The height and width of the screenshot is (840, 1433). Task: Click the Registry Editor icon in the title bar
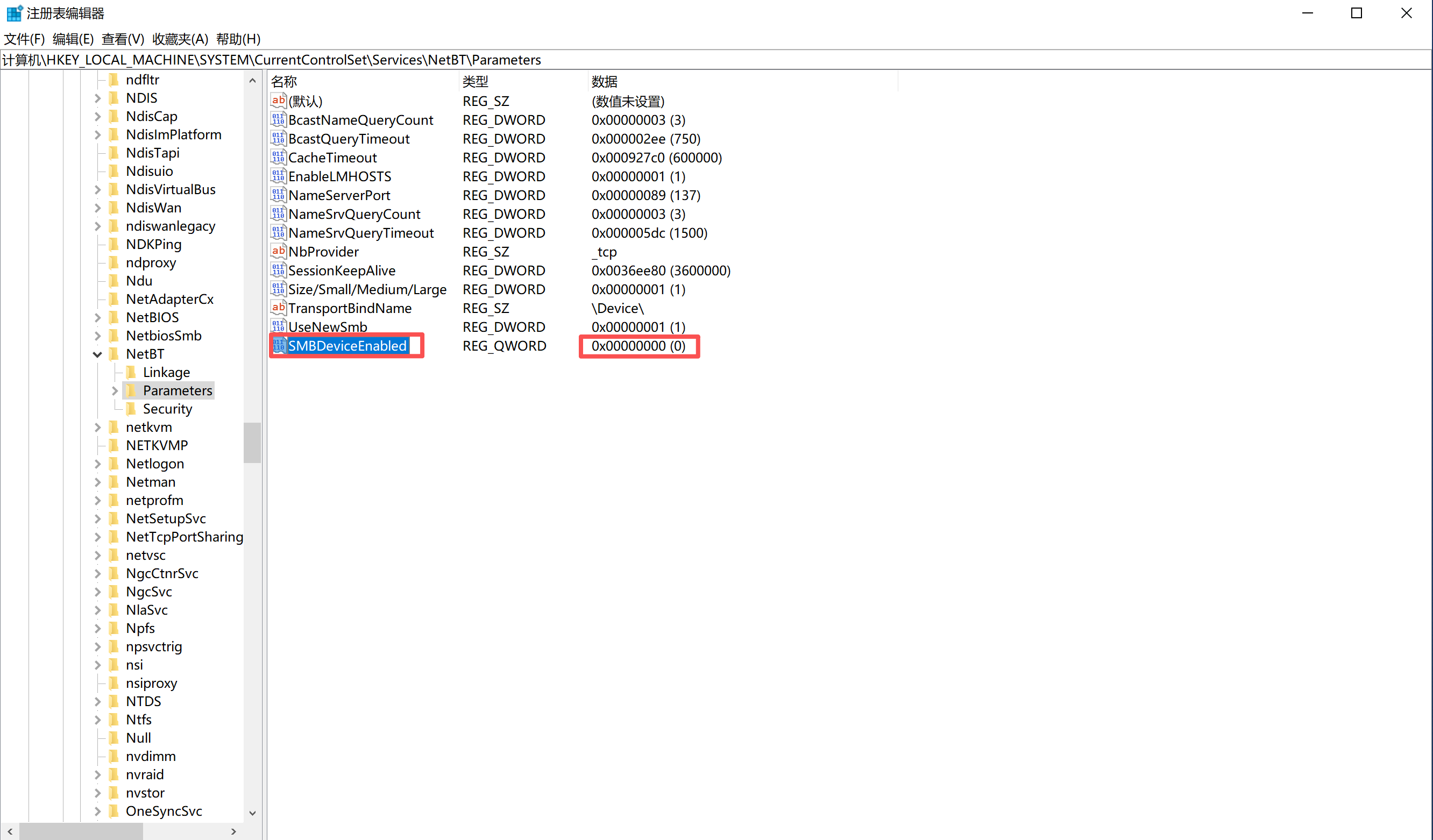[x=14, y=12]
